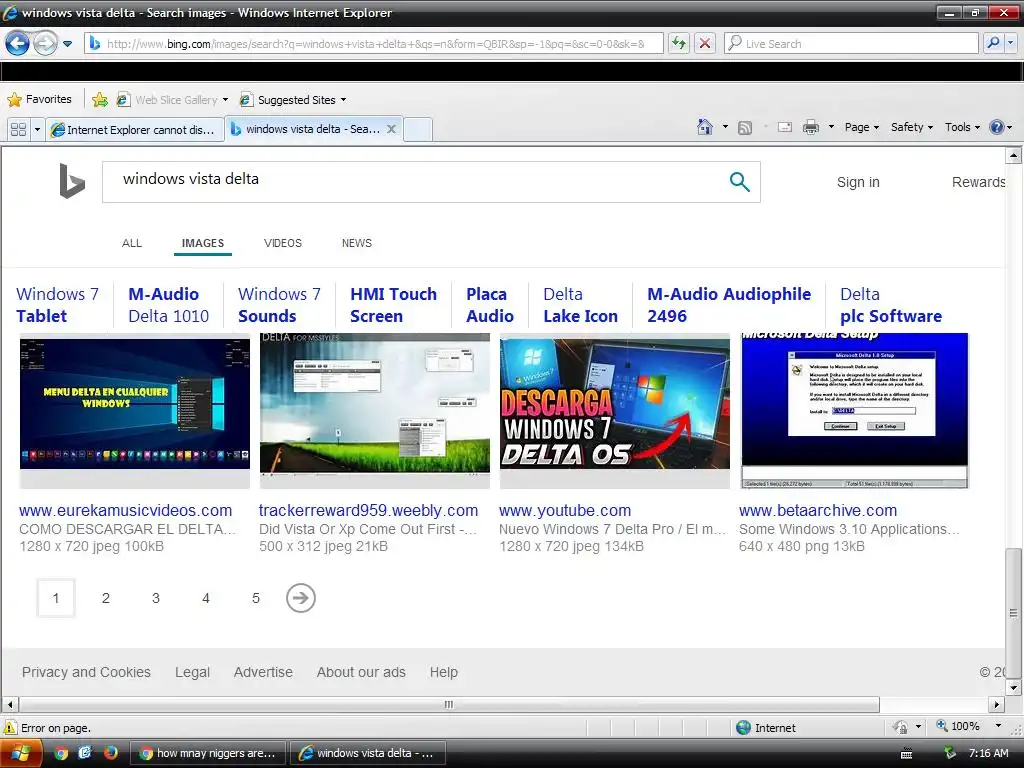This screenshot has height=768, width=1024.
Task: Select the Delta plc Software suggestion
Action: [x=891, y=305]
